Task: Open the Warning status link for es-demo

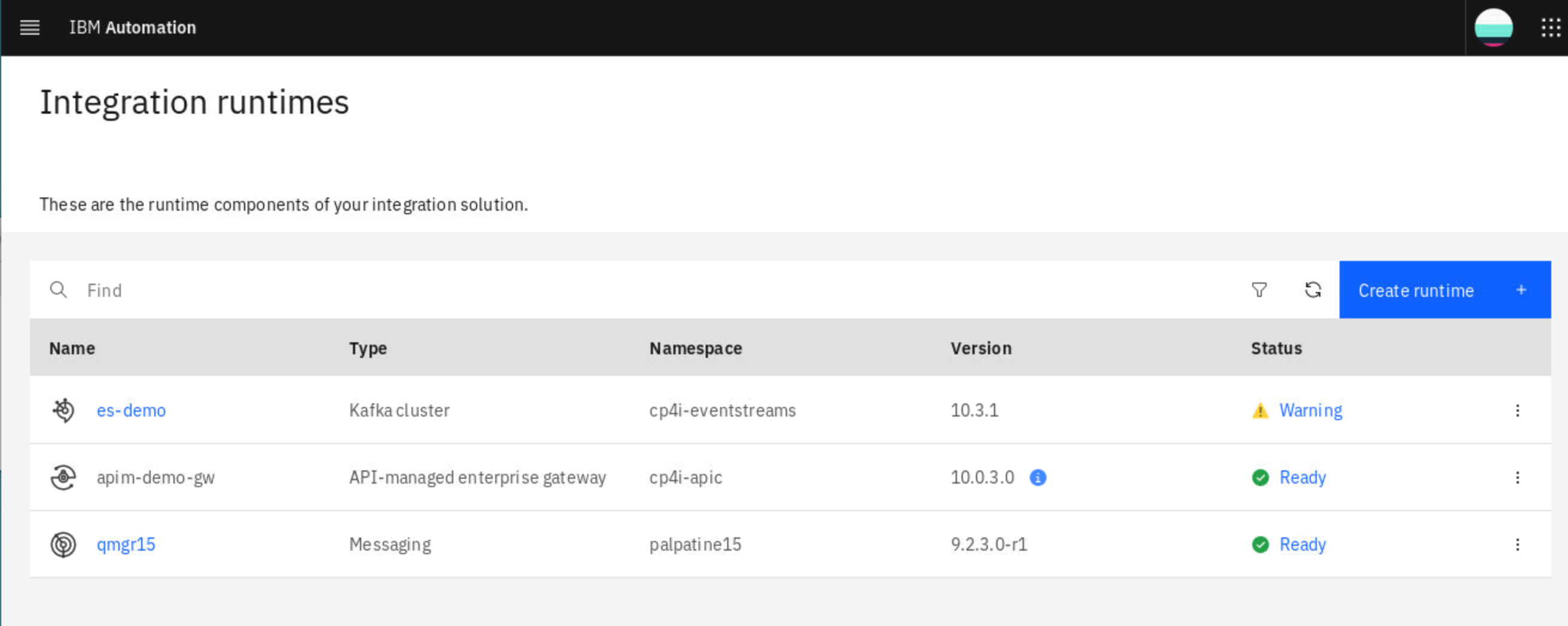Action: 1310,411
